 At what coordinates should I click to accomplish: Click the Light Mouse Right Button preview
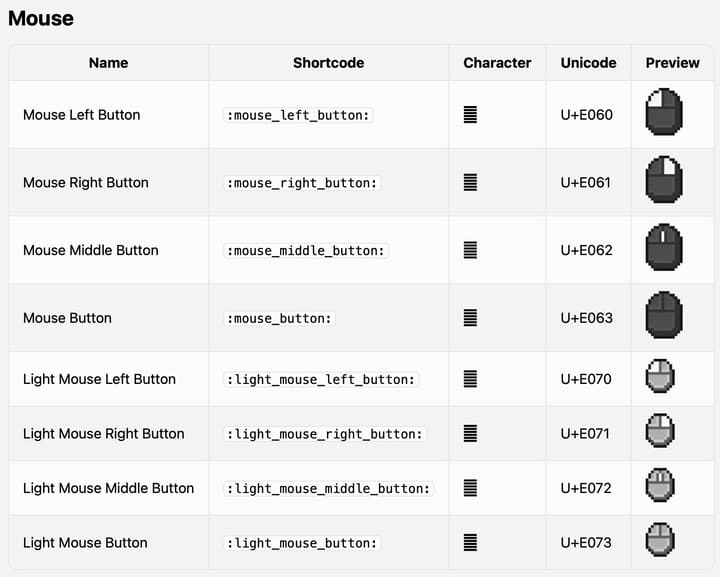point(660,431)
